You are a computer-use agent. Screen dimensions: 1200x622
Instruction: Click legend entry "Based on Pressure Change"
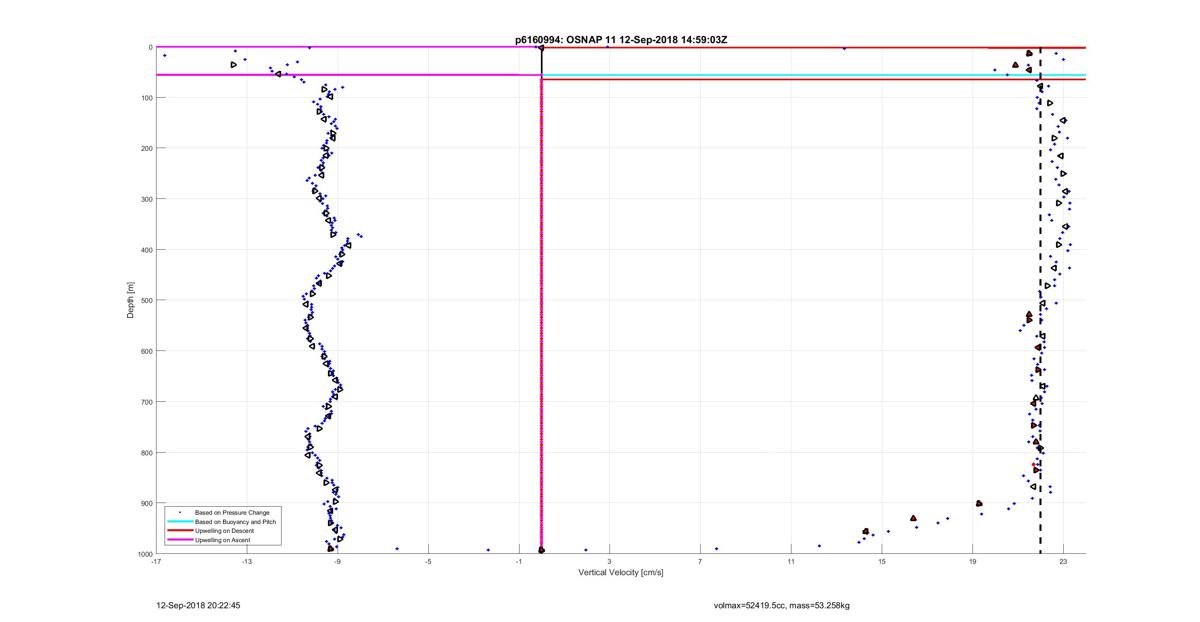pyautogui.click(x=231, y=513)
